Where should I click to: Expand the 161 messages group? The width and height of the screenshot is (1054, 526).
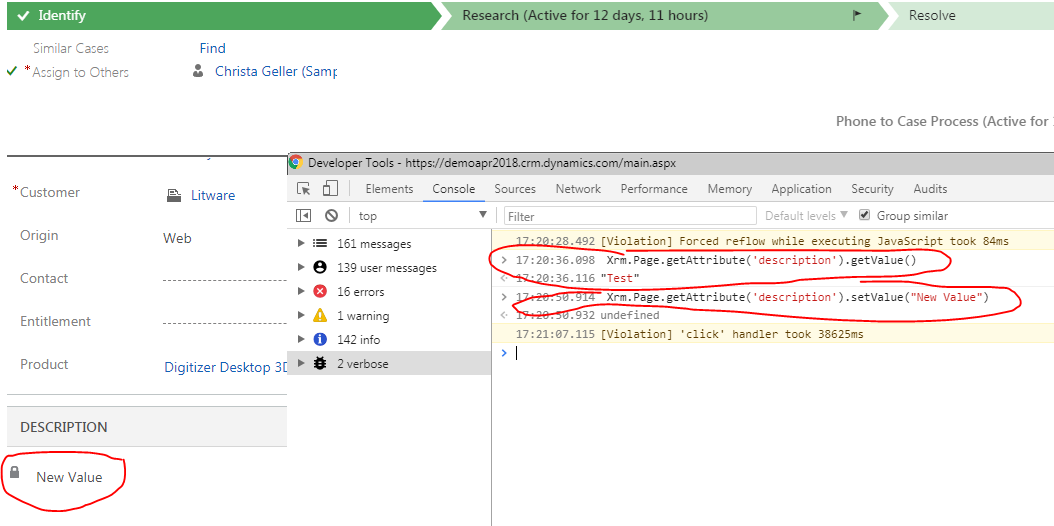(301, 243)
